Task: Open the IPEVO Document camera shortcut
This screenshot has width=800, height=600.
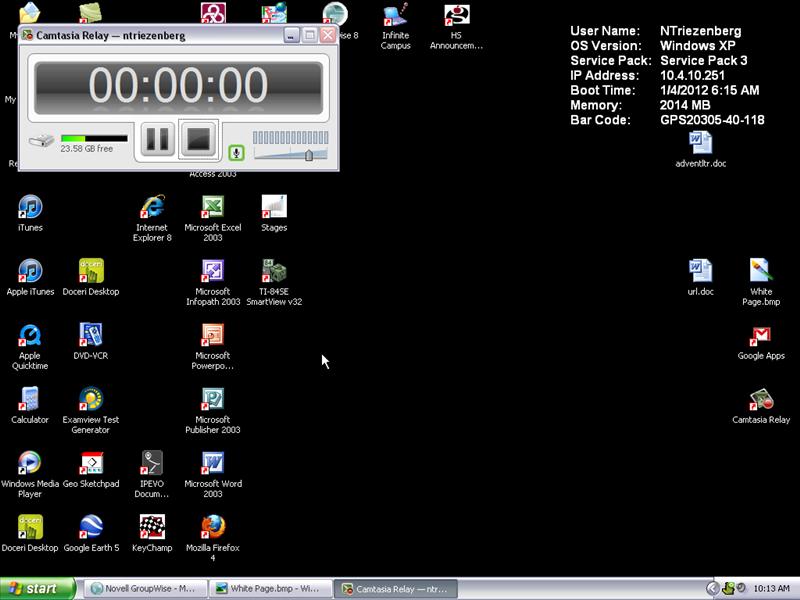Action: [152, 475]
